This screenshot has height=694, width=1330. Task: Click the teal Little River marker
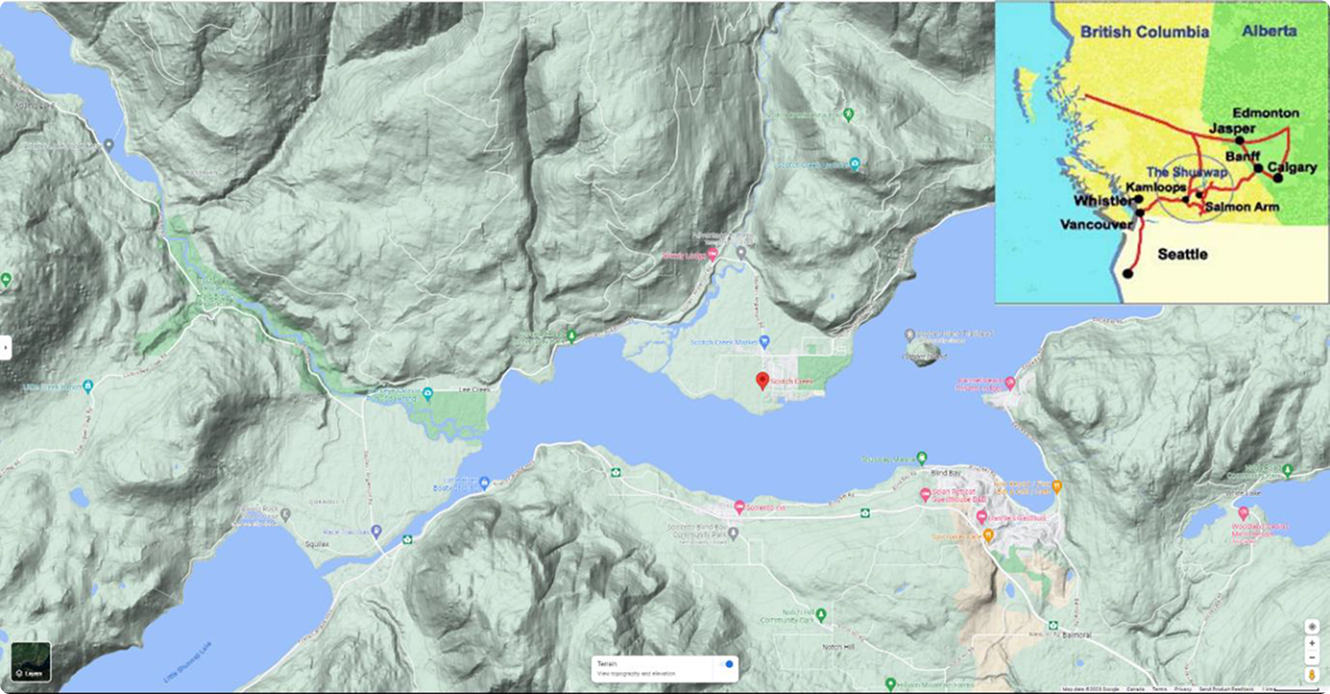coord(88,386)
